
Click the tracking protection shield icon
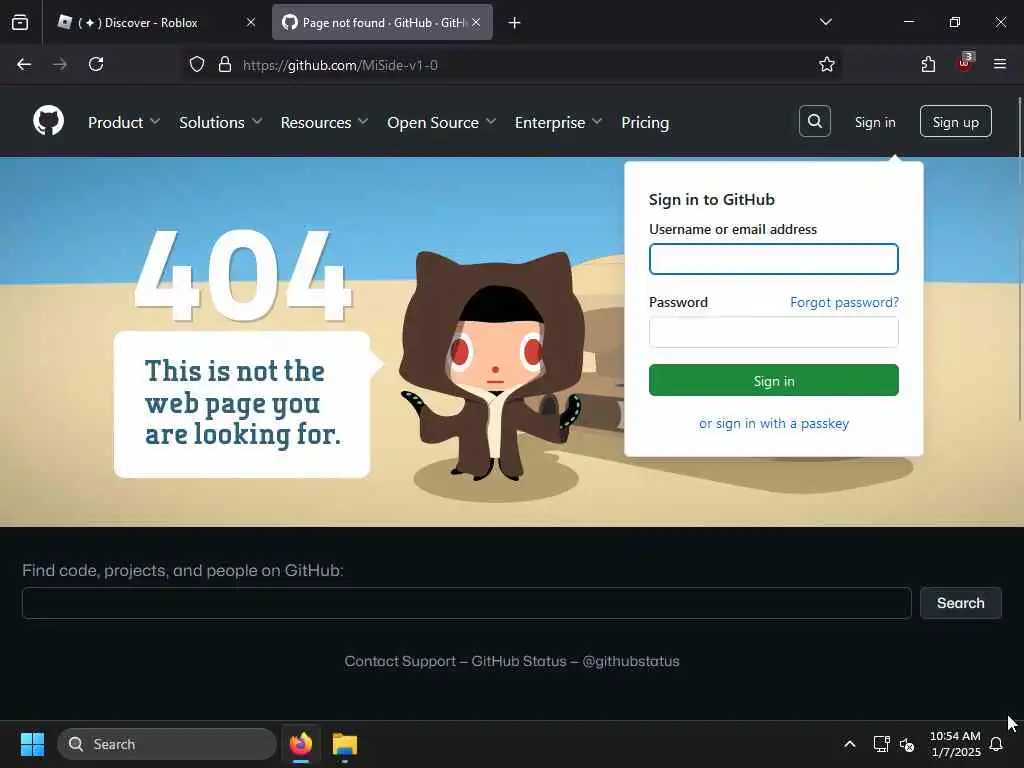pyautogui.click(x=197, y=64)
